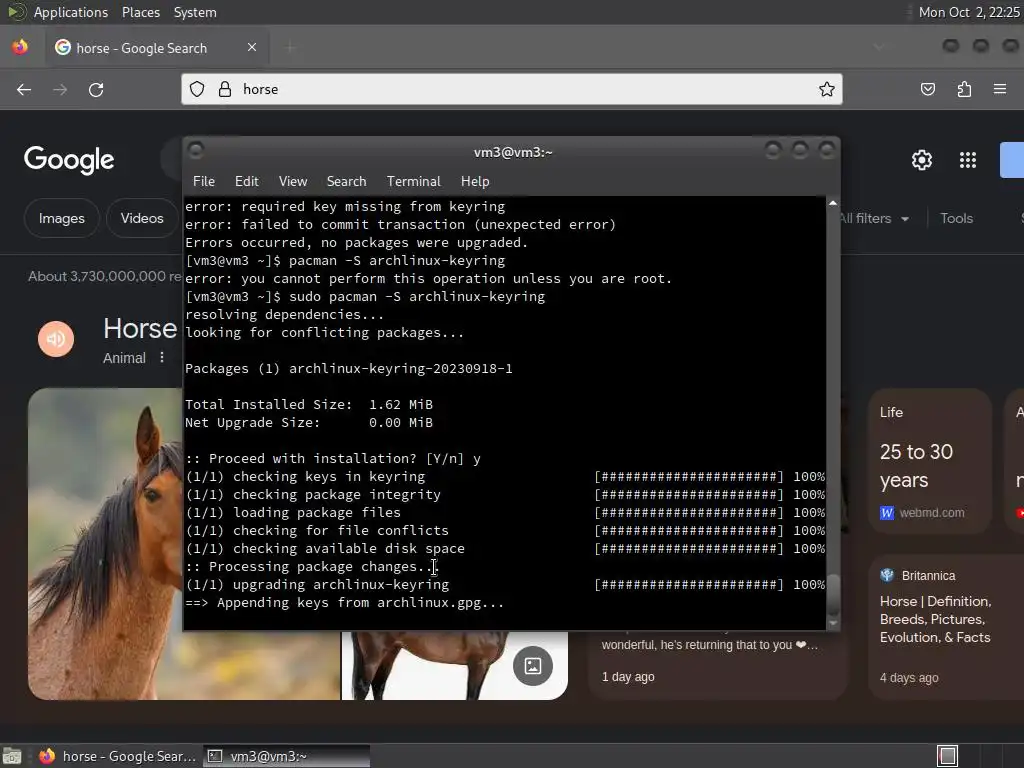Open the Google search Tools button

click(956, 219)
